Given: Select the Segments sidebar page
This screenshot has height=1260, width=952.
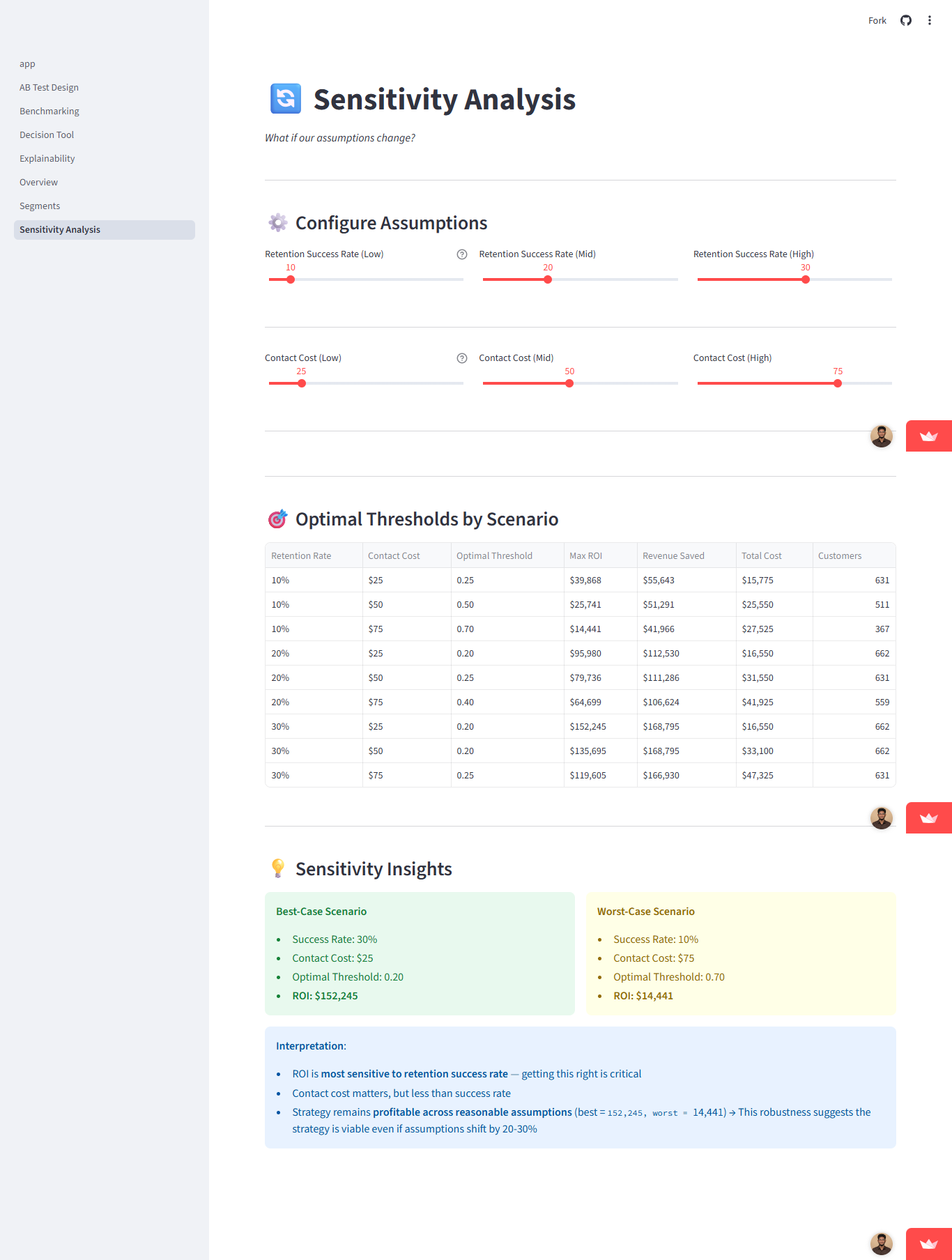Looking at the screenshot, I should point(105,206).
